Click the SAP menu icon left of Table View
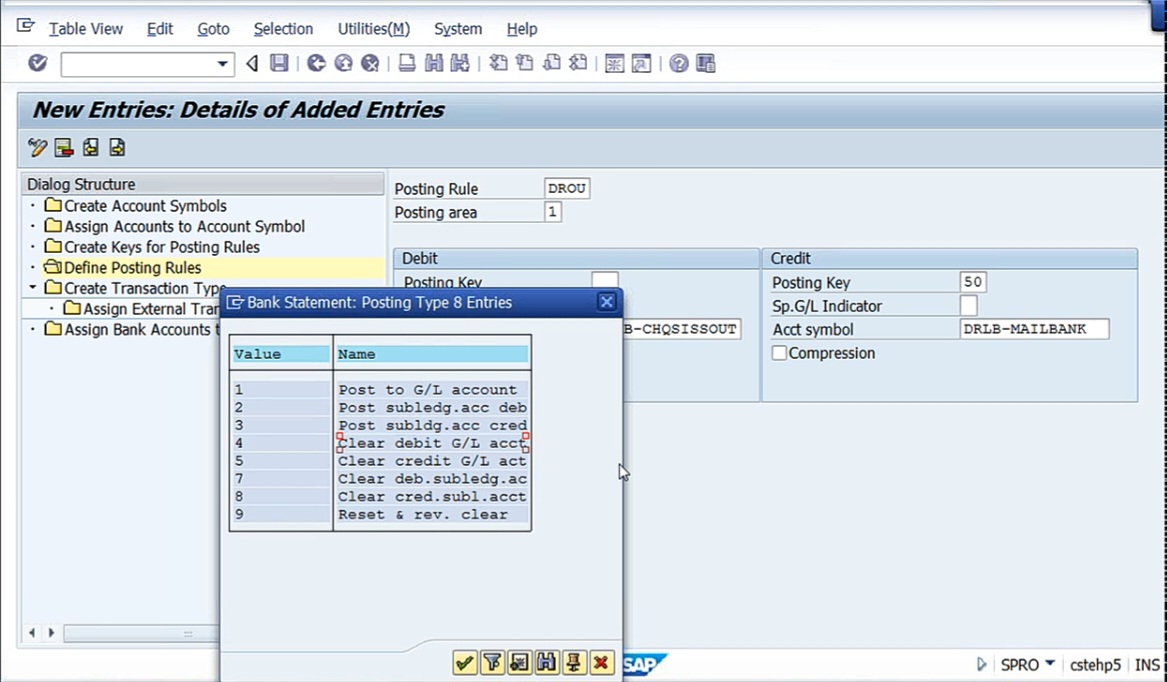The width and height of the screenshot is (1167, 682). (x=25, y=26)
